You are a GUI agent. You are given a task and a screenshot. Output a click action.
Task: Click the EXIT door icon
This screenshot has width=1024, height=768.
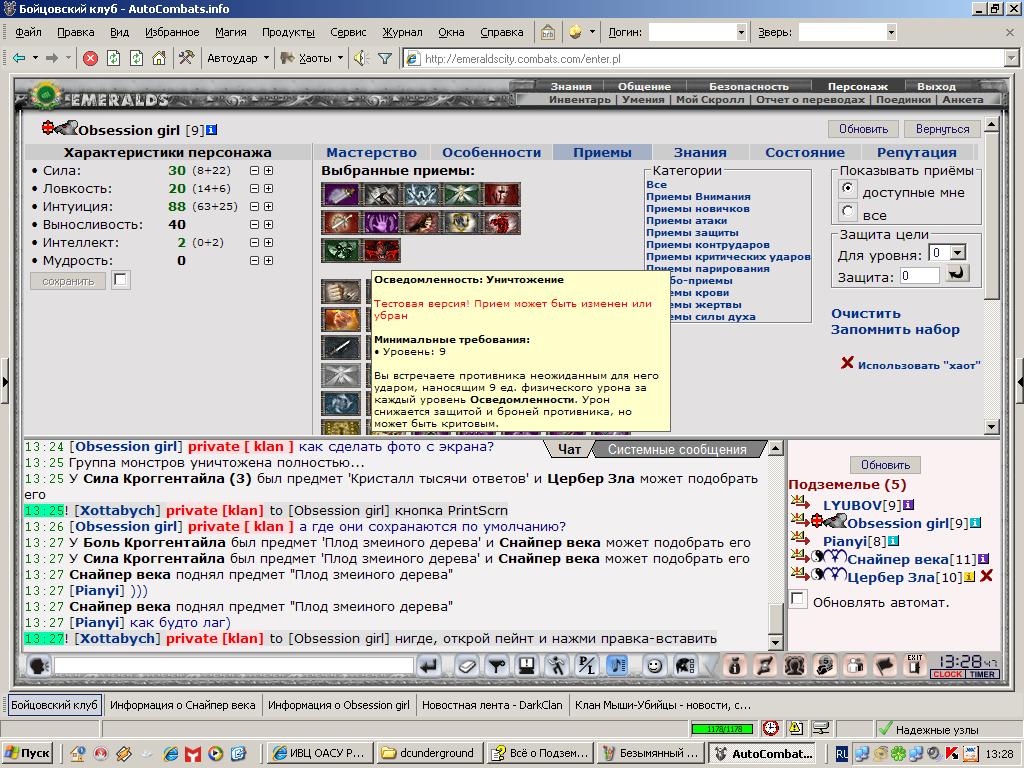pyautogui.click(x=916, y=665)
